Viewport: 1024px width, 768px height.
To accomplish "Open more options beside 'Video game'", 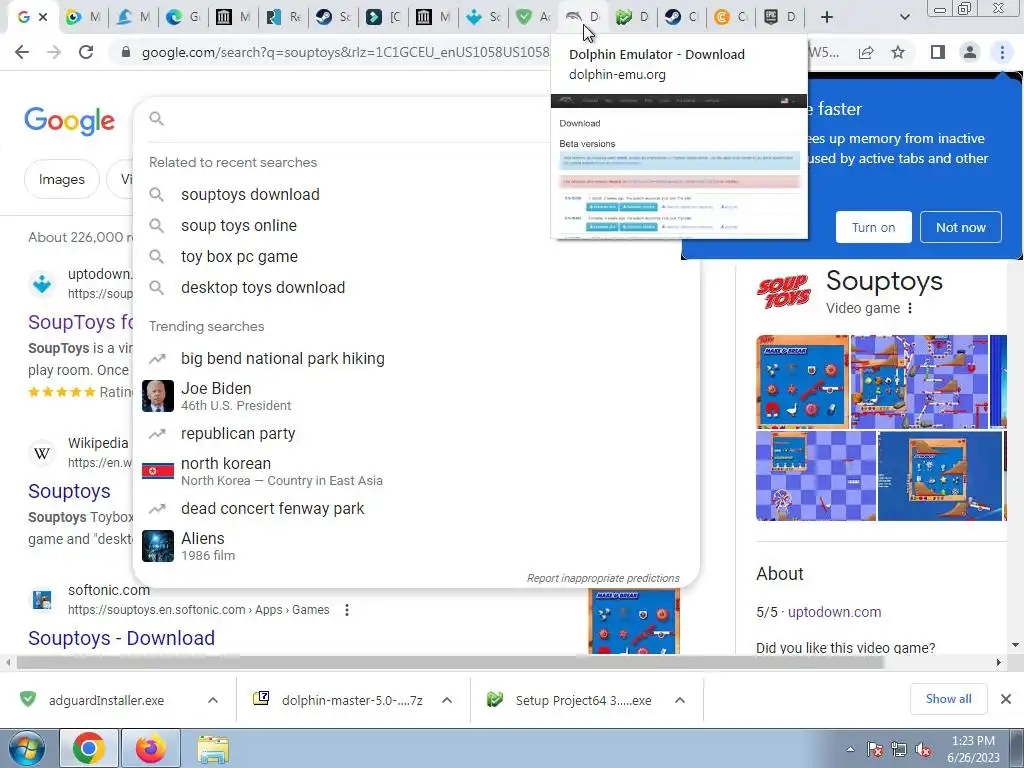I will click(910, 308).
